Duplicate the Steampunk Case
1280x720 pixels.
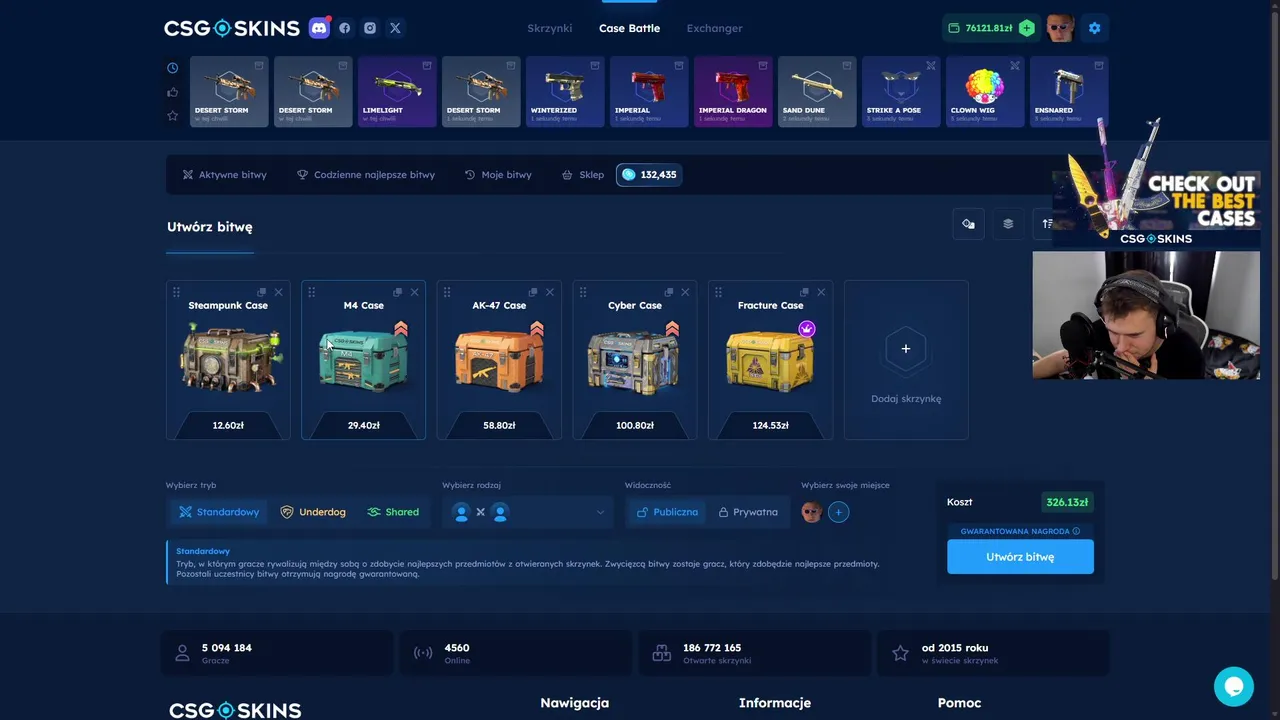coord(262,292)
